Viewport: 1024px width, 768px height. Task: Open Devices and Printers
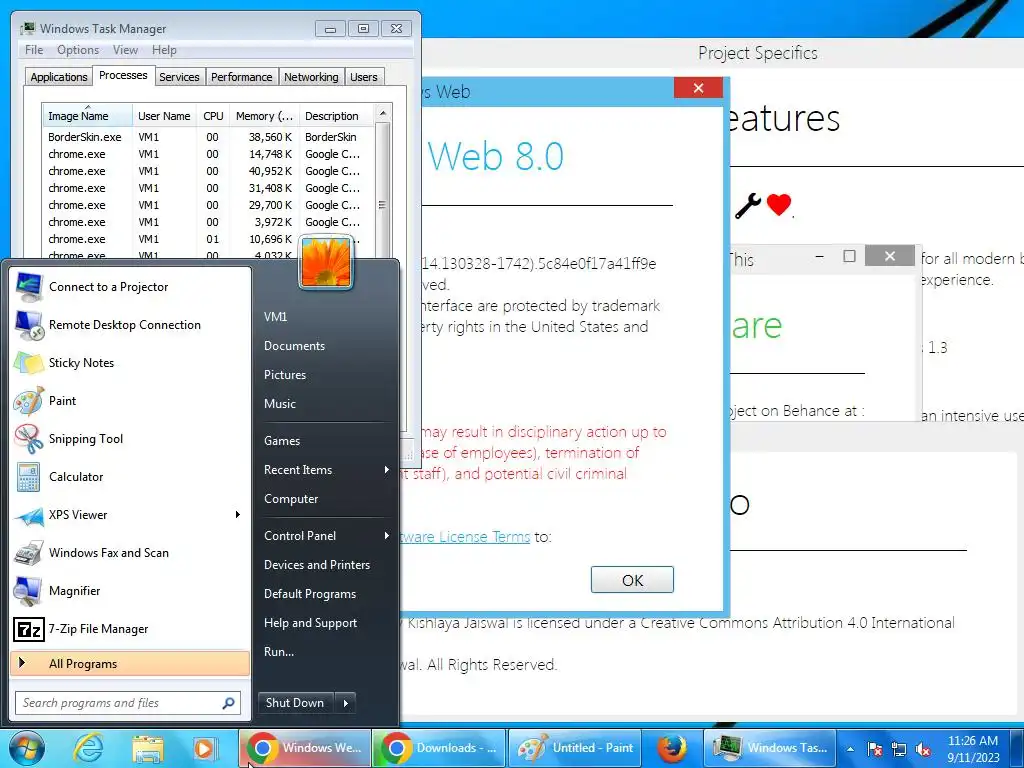pyautogui.click(x=317, y=565)
